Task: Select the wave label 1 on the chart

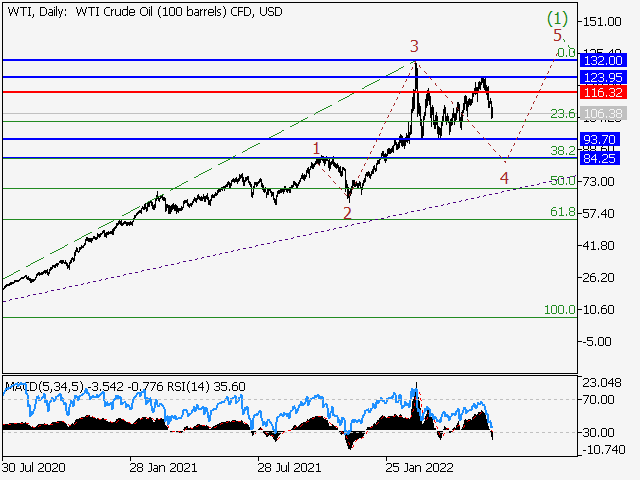Action: point(316,148)
